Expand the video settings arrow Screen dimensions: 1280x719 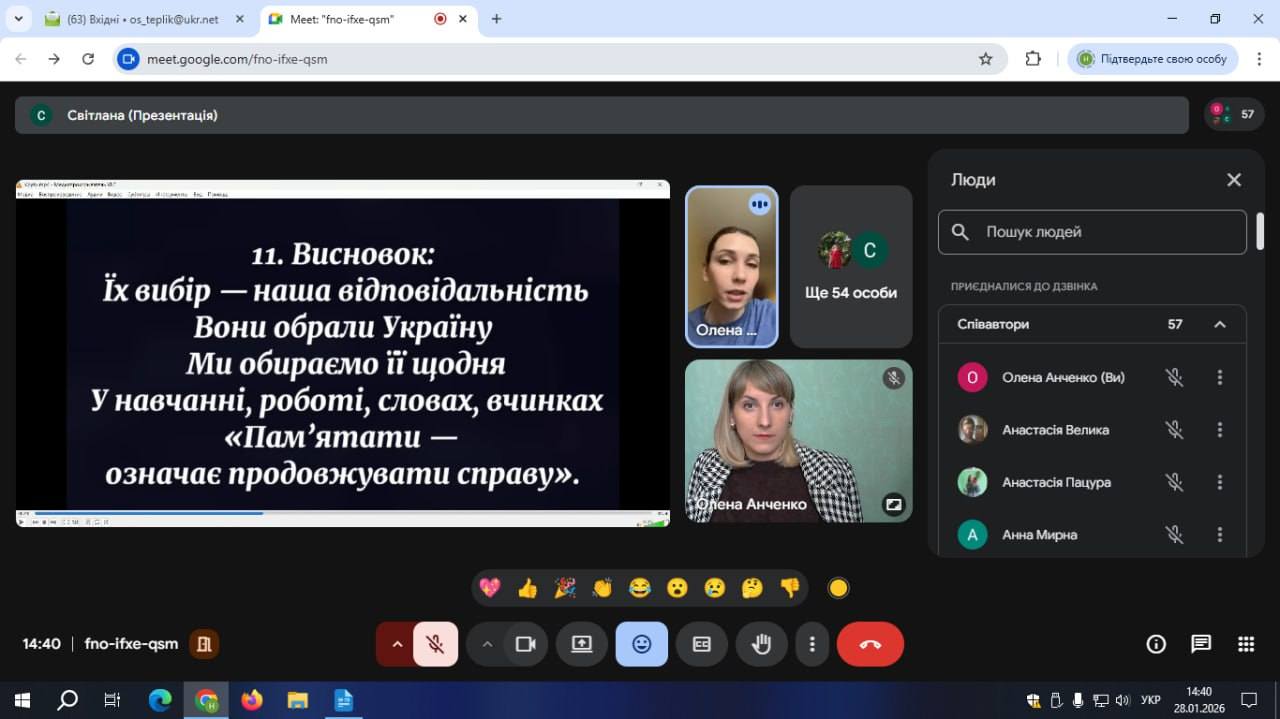(x=487, y=644)
